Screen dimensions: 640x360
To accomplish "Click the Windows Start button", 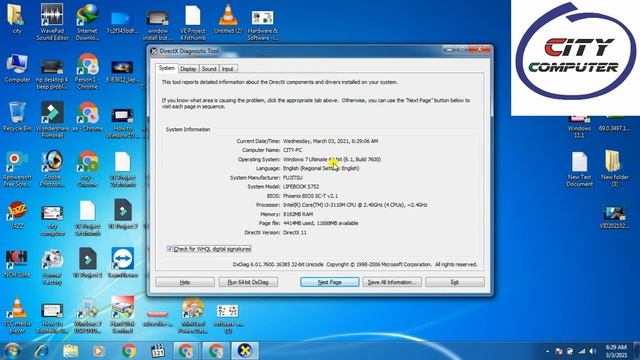I will click(12, 351).
